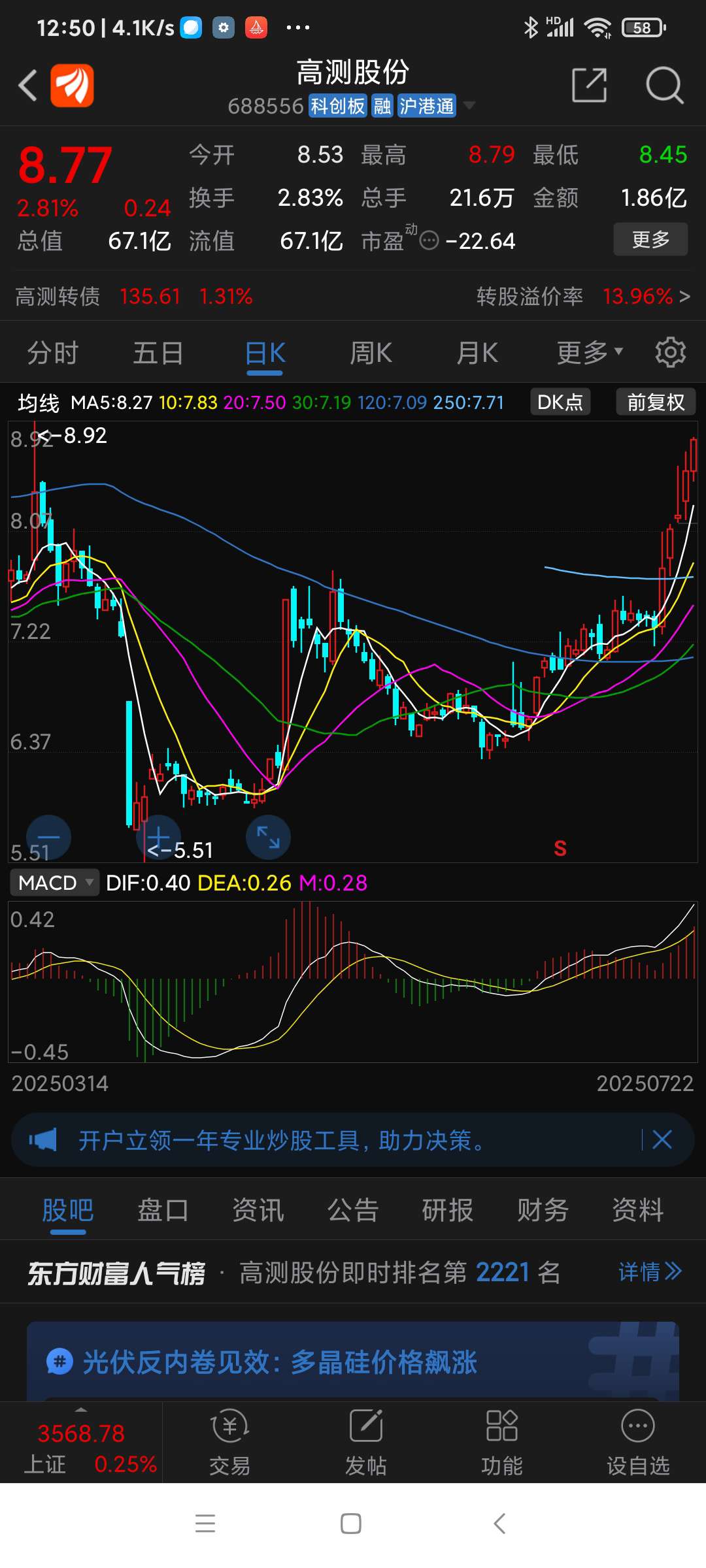The image size is (706, 1568).
Task: Expand stock tag dropdown arrow after 沪港通
Action: pos(469,105)
